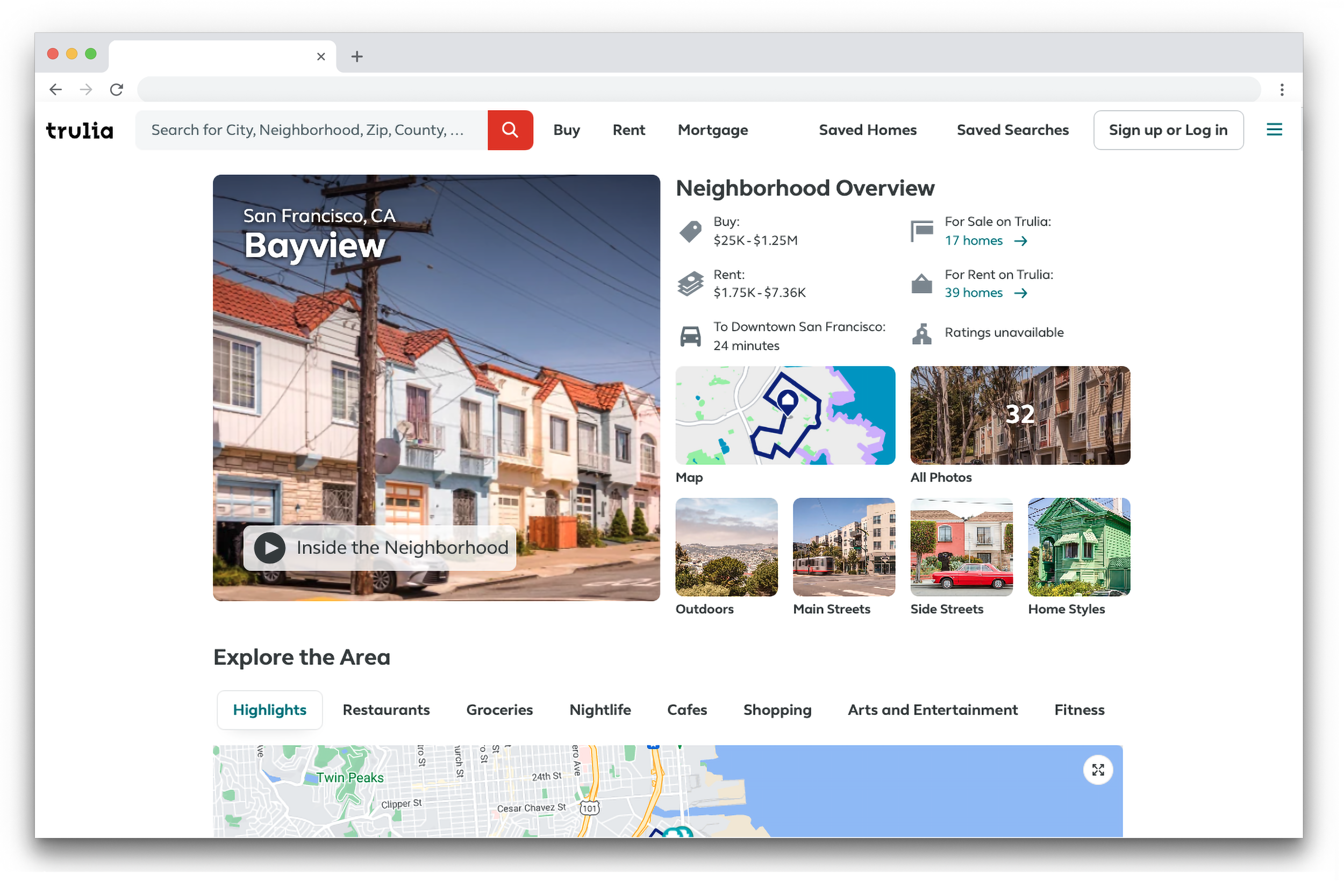Click the Twin Peaks label on map
The width and height of the screenshot is (1344, 896).
point(350,778)
